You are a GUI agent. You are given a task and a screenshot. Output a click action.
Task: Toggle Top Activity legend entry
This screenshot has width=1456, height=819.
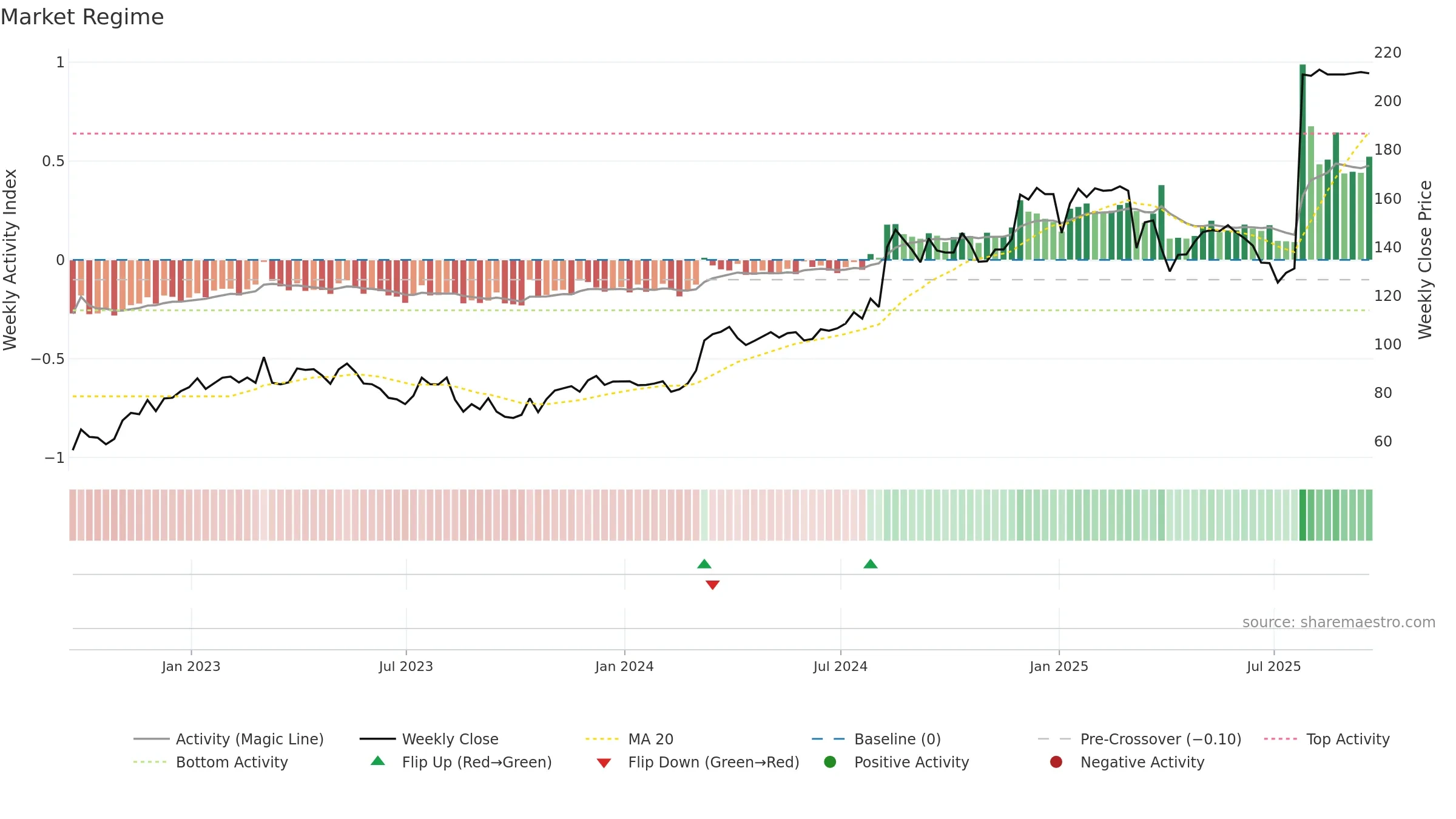pyautogui.click(x=1327, y=739)
